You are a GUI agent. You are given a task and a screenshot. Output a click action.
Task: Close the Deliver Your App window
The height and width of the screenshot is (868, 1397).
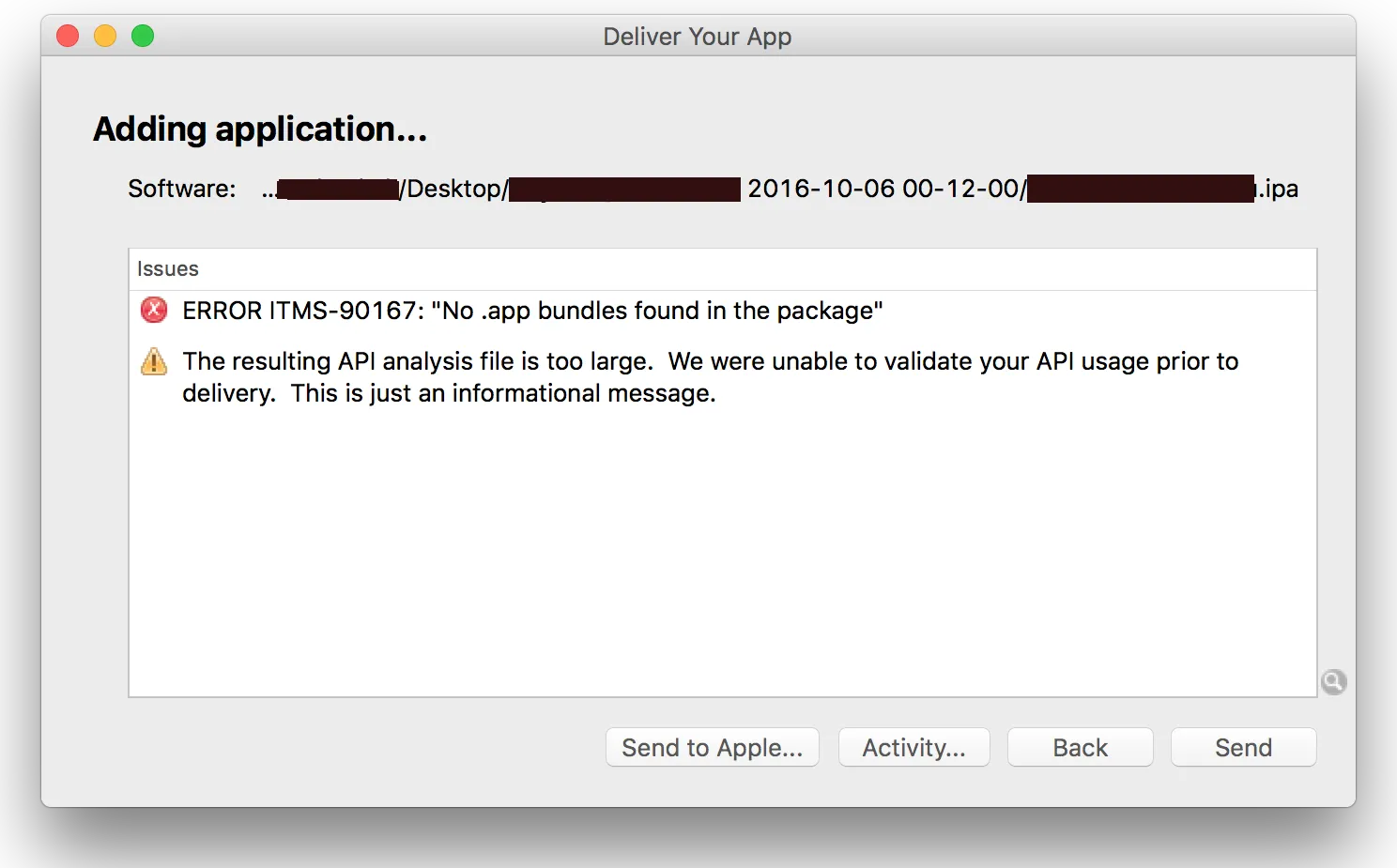68,37
